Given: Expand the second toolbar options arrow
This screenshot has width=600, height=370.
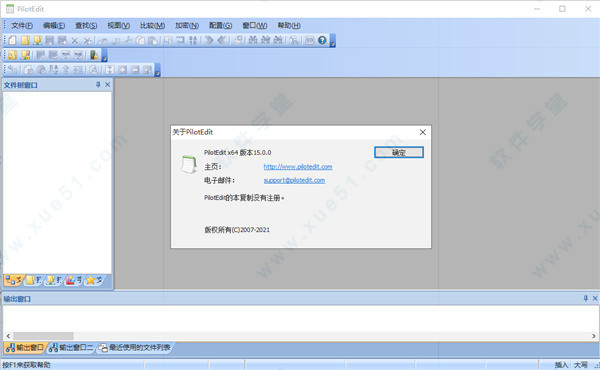Looking at the screenshot, I should (104, 55).
